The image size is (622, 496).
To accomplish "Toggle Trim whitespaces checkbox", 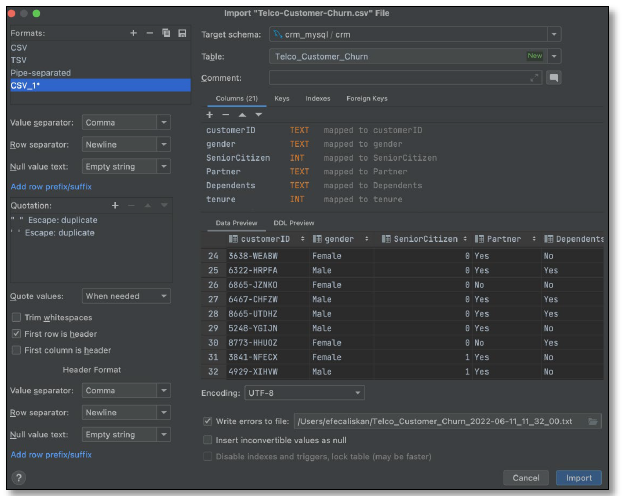I will (x=16, y=317).
